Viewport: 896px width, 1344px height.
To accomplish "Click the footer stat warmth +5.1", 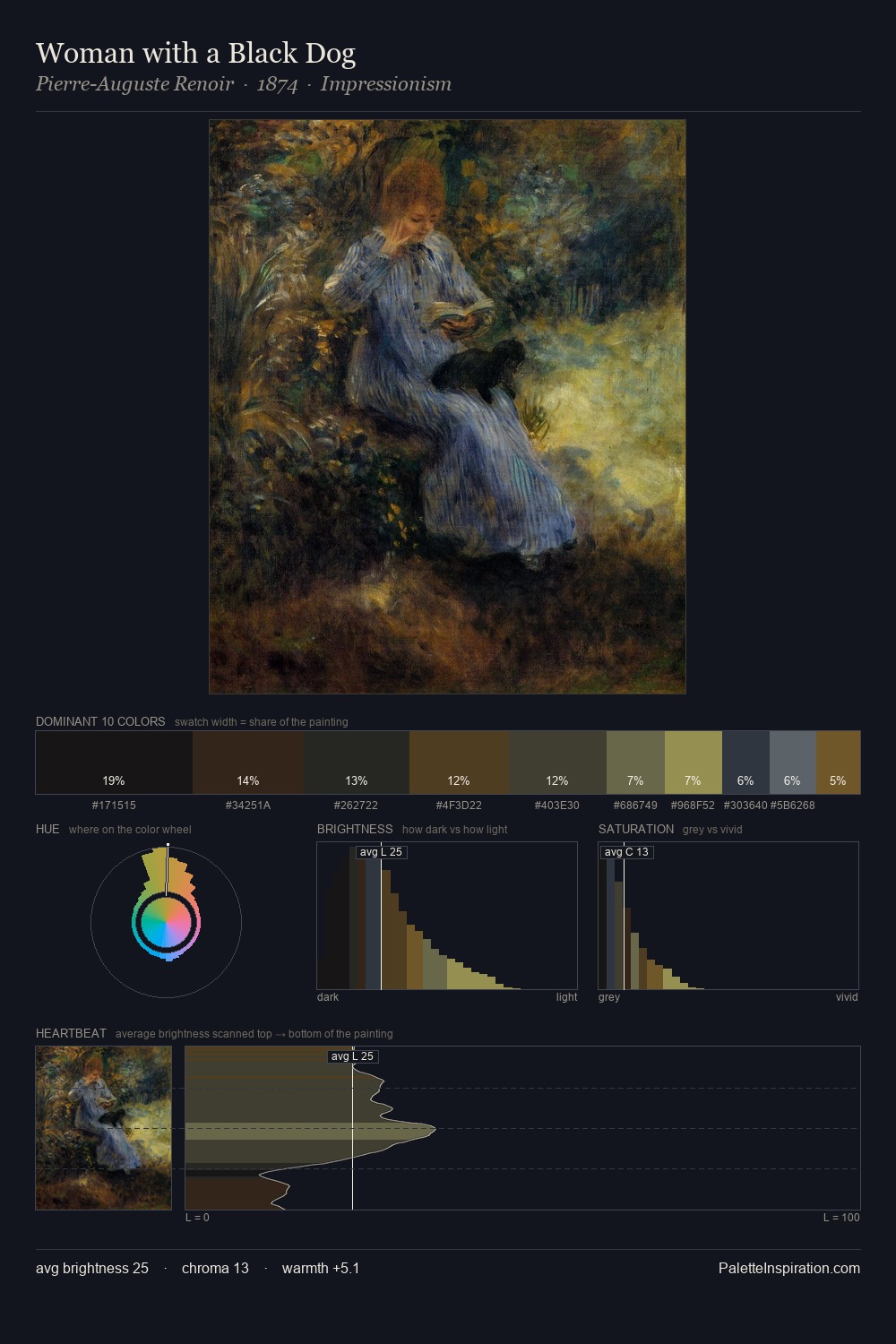I will [x=321, y=1269].
